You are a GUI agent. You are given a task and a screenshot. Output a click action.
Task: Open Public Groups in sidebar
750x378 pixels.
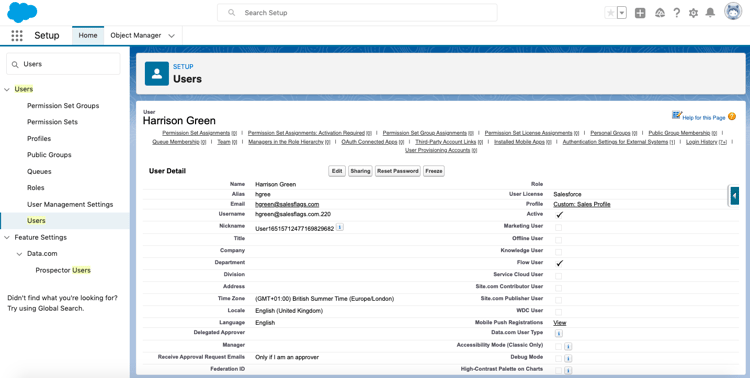[49, 155]
